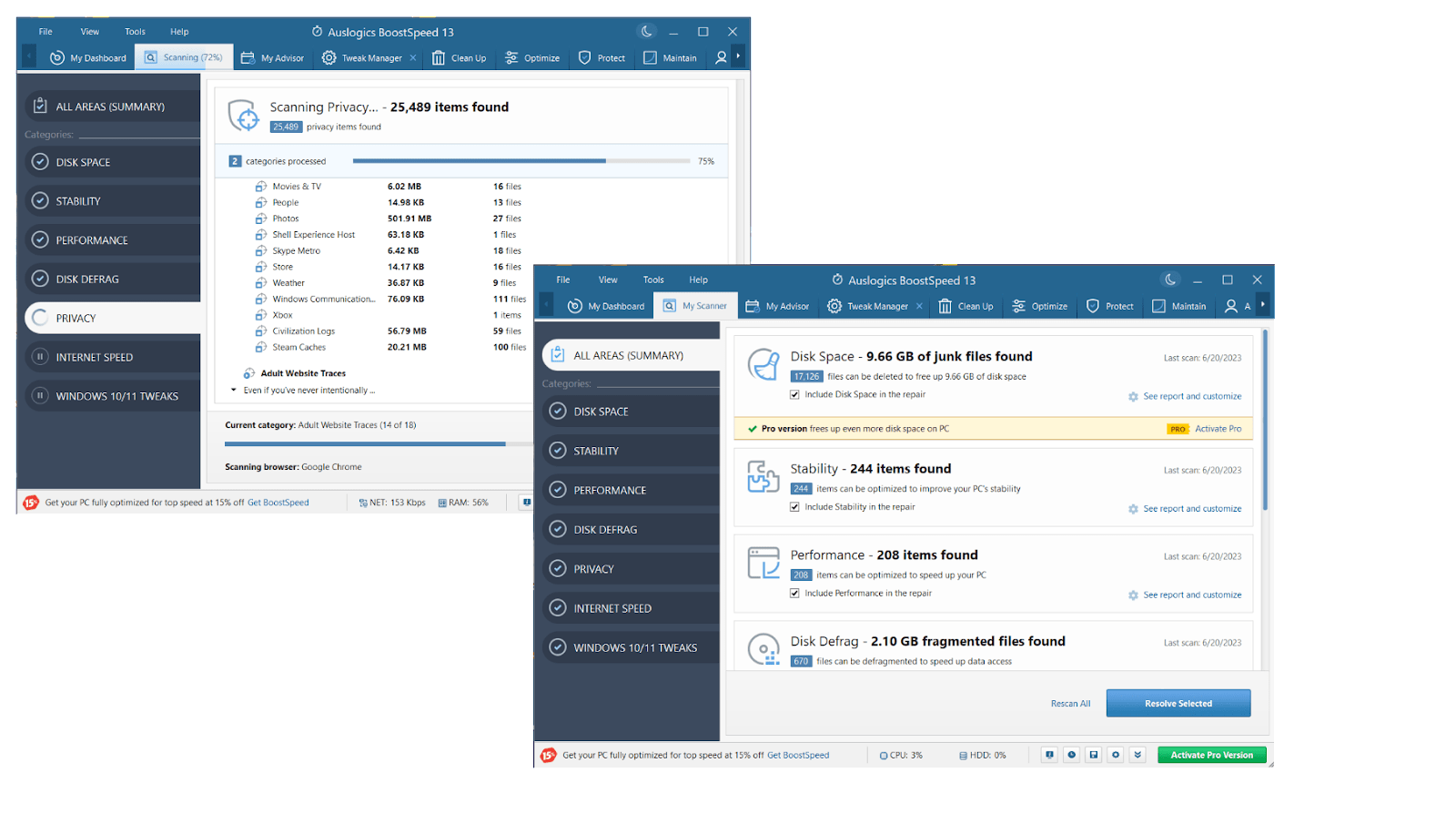Image resolution: width=1456 pixels, height=834 pixels.
Task: Select STABILITY category in front window
Action: (631, 451)
